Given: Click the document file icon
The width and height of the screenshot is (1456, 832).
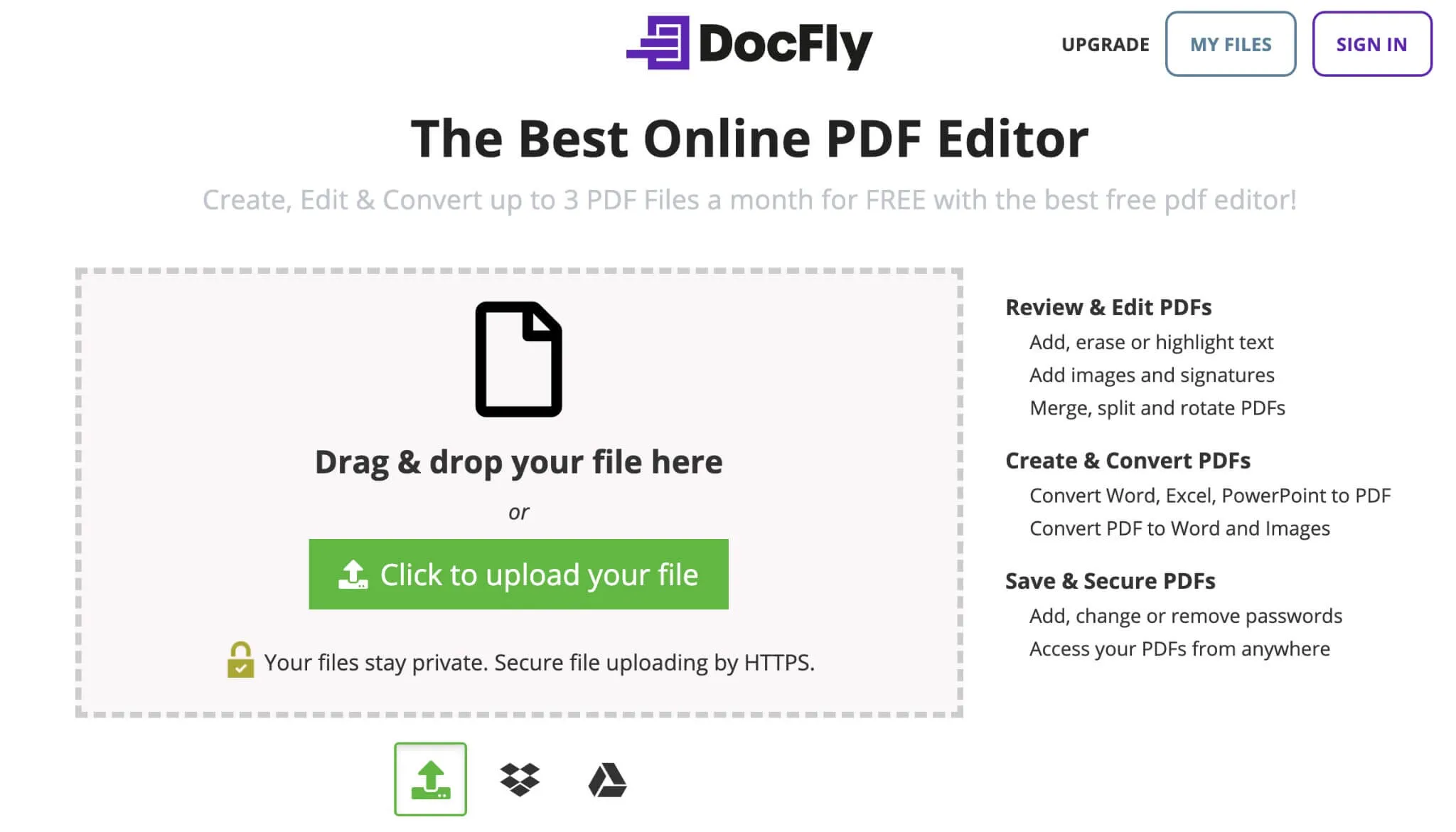Looking at the screenshot, I should [x=518, y=358].
